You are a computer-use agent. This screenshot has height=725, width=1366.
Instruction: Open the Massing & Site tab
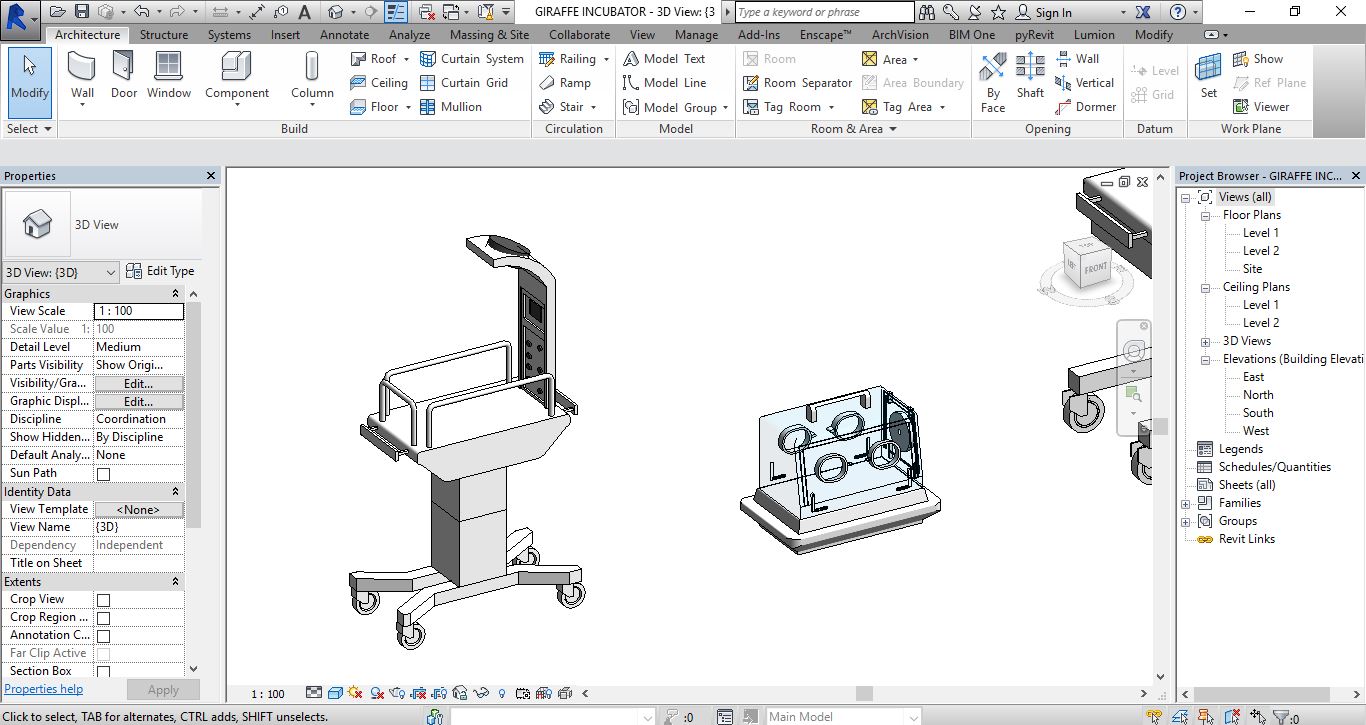point(489,34)
